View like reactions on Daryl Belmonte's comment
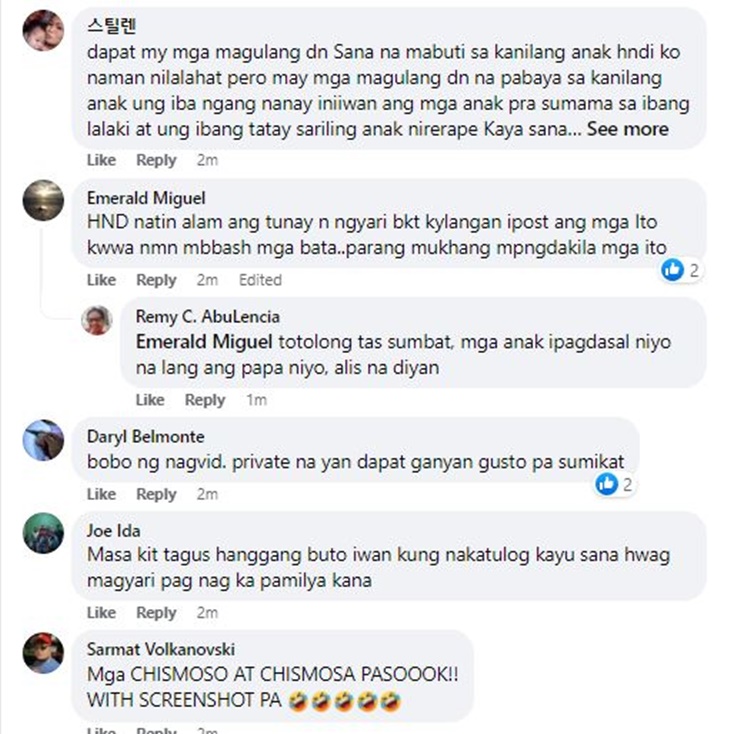The image size is (750, 734). point(615,484)
